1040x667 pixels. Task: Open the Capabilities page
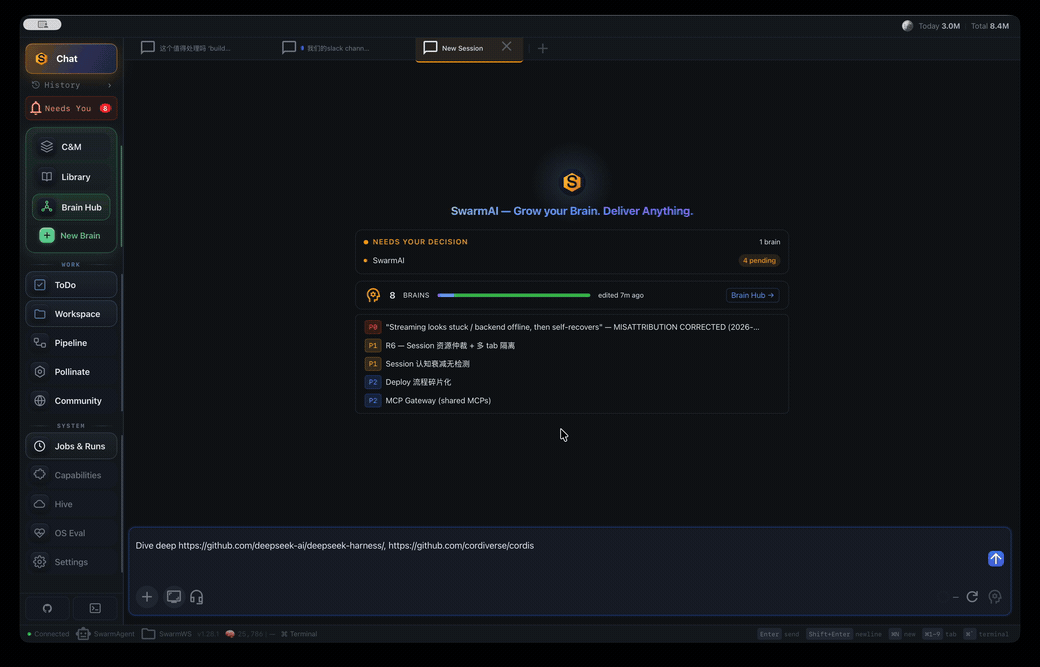coord(71,475)
